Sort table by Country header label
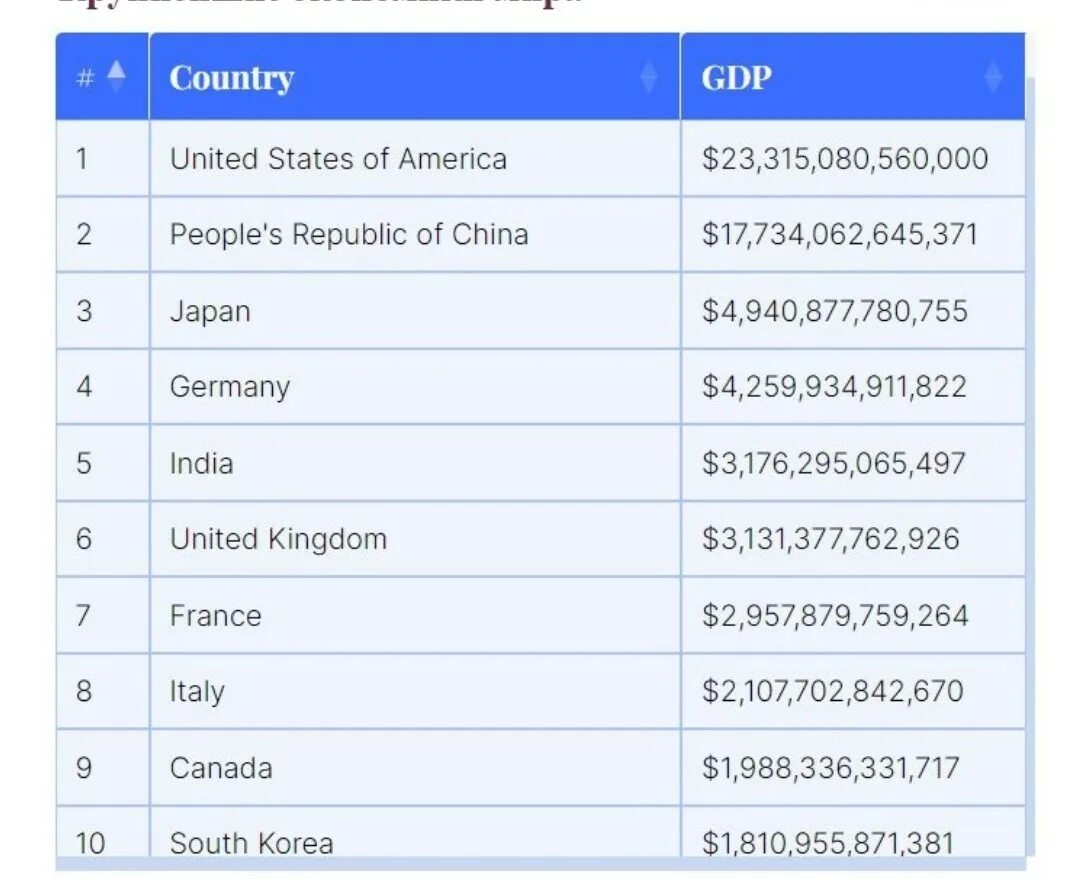Screen dimensions: 1080x879 [x=232, y=78]
